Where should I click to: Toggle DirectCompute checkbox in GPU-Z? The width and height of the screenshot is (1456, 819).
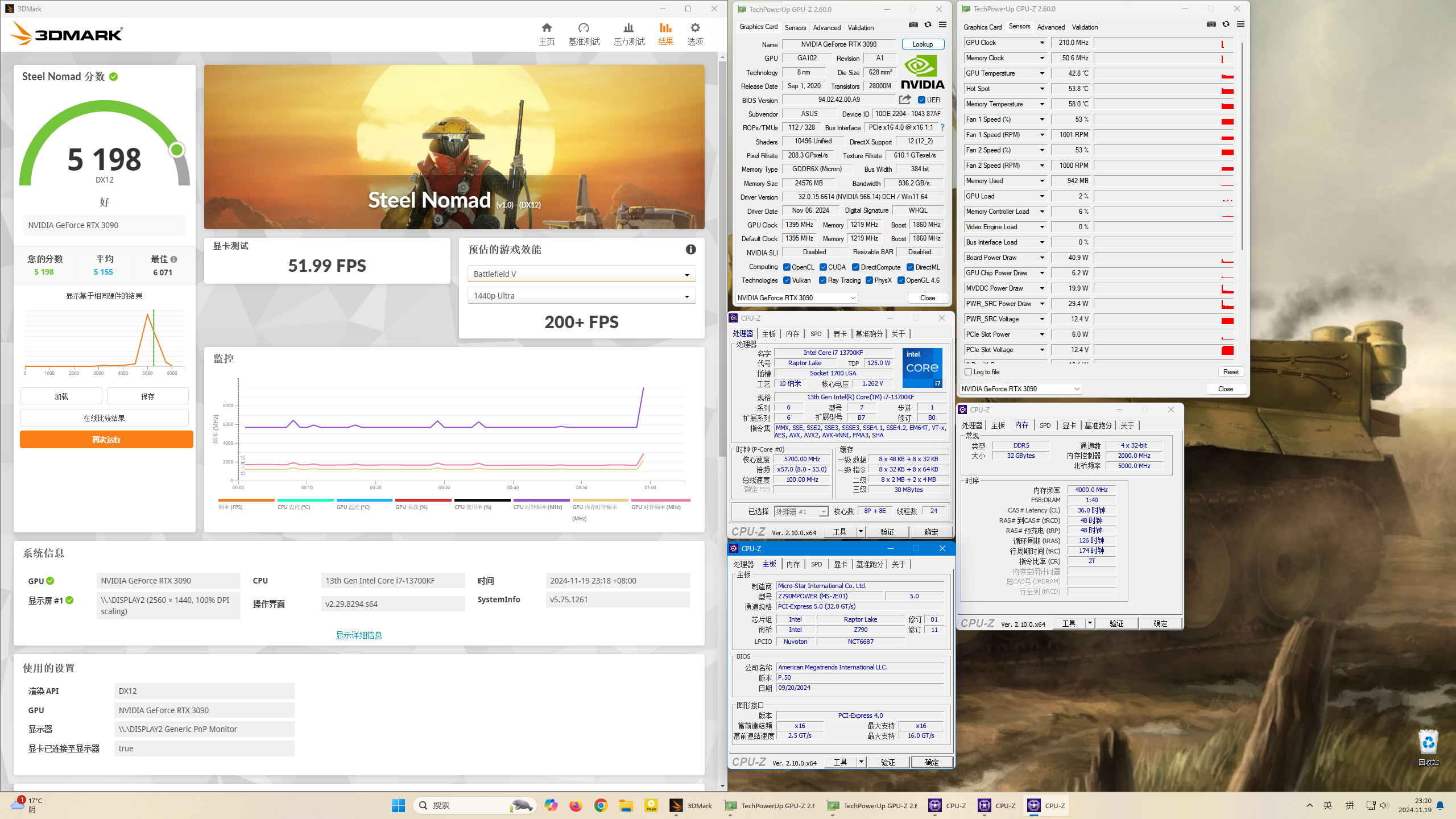click(855, 267)
